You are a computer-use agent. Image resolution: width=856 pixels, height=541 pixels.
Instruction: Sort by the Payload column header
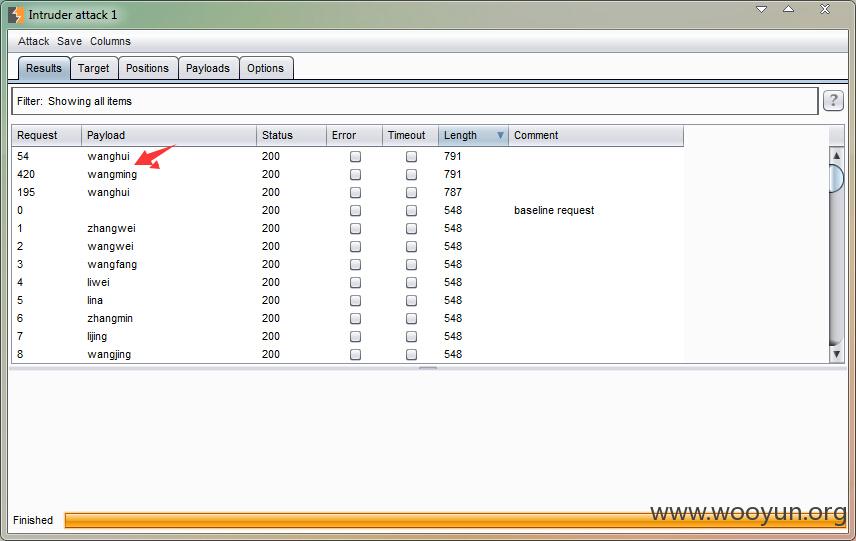click(169, 135)
